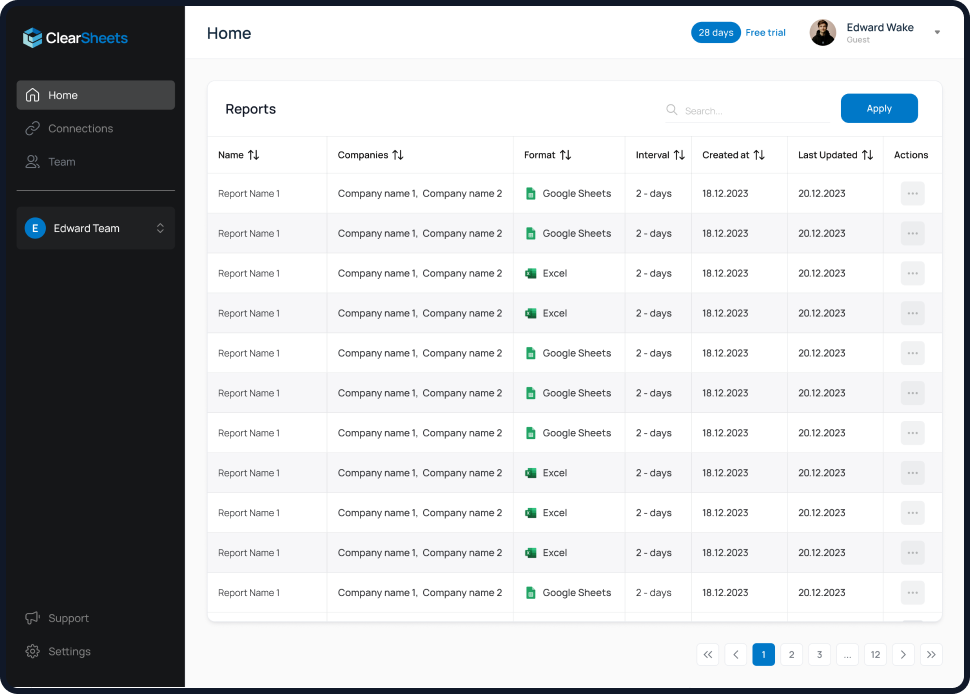Viewport: 970px width, 694px height.
Task: Open the Home sidebar item
Action: [x=95, y=95]
